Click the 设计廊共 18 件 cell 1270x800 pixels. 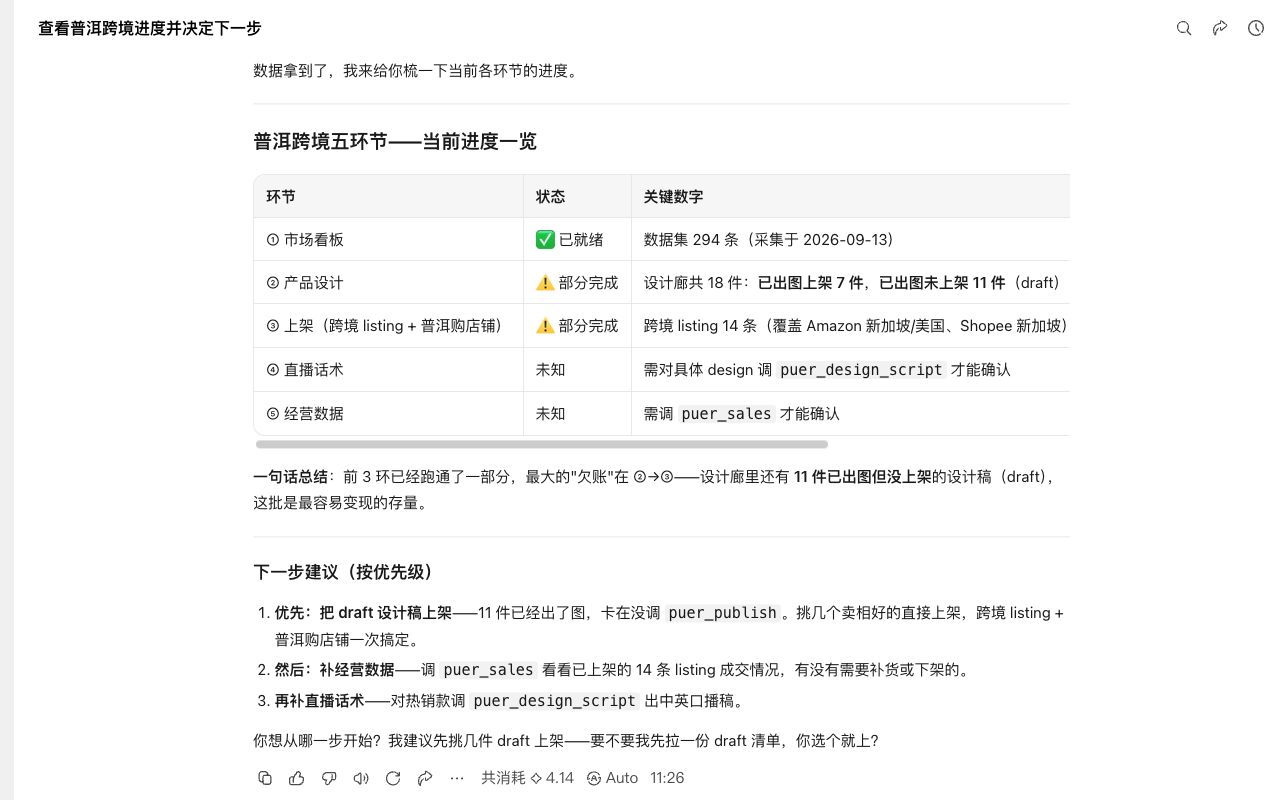pos(851,283)
